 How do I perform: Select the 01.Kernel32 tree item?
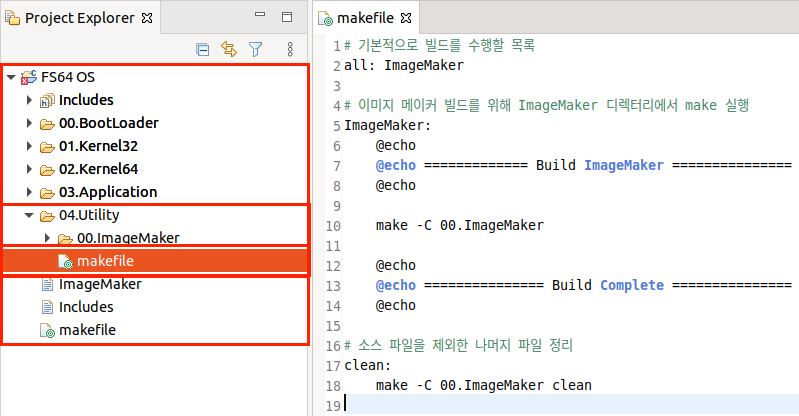(98, 146)
